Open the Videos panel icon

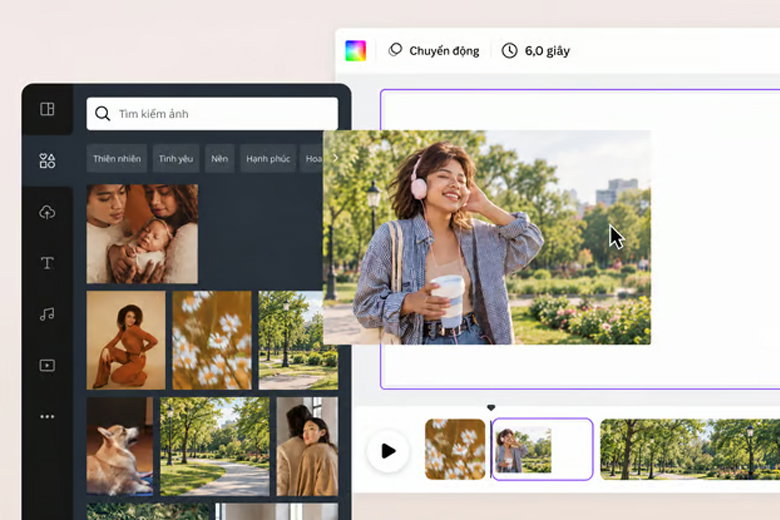pyautogui.click(x=47, y=365)
